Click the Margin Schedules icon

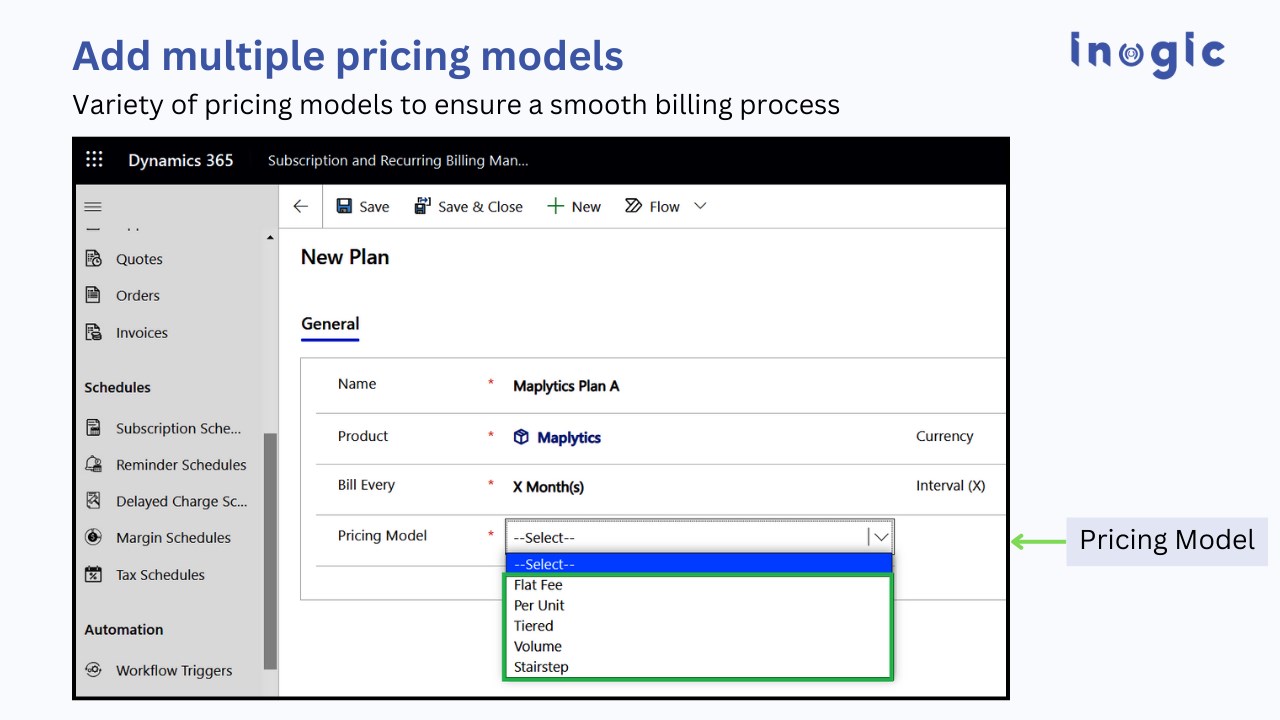pyautogui.click(x=93, y=537)
